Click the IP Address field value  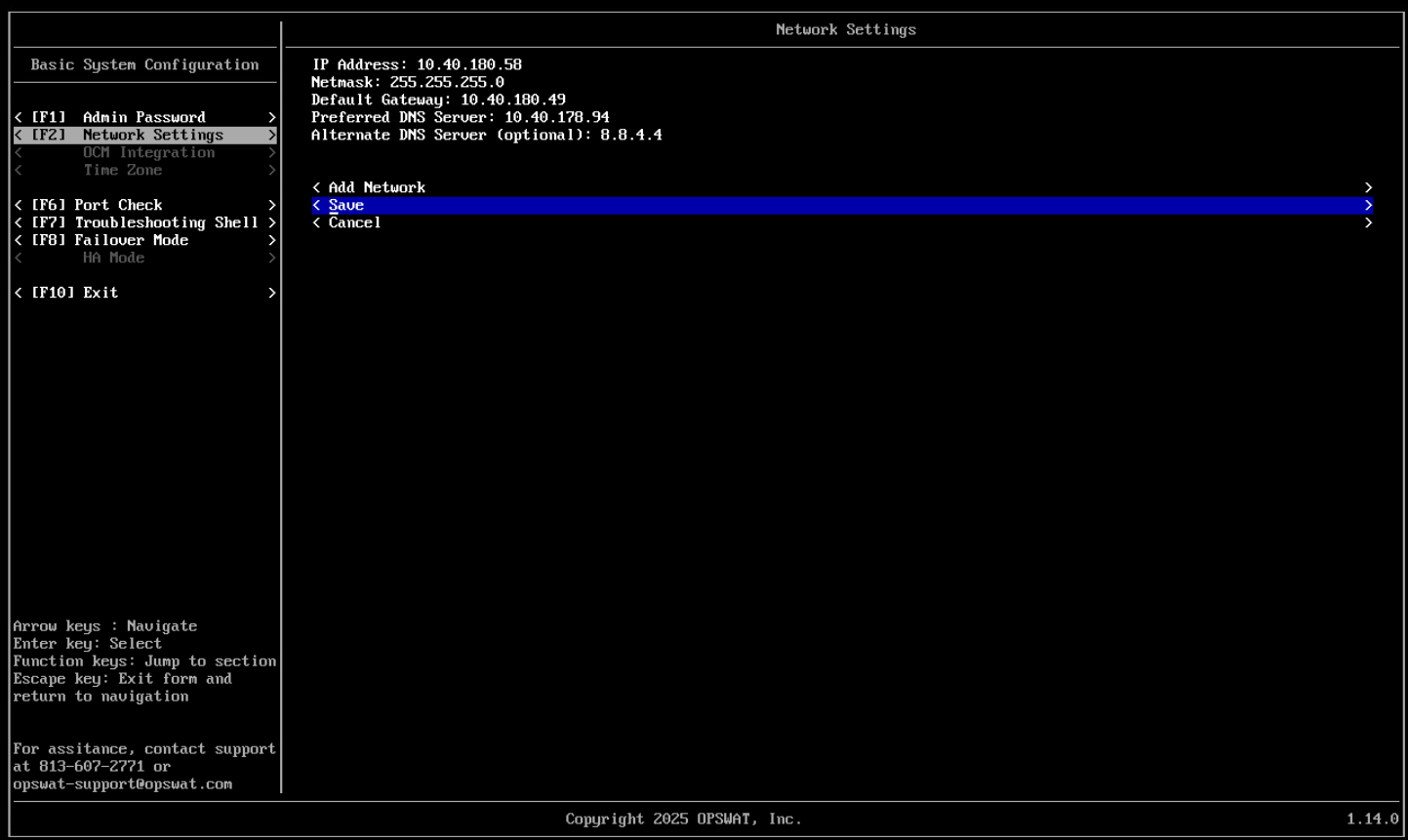[x=469, y=64]
